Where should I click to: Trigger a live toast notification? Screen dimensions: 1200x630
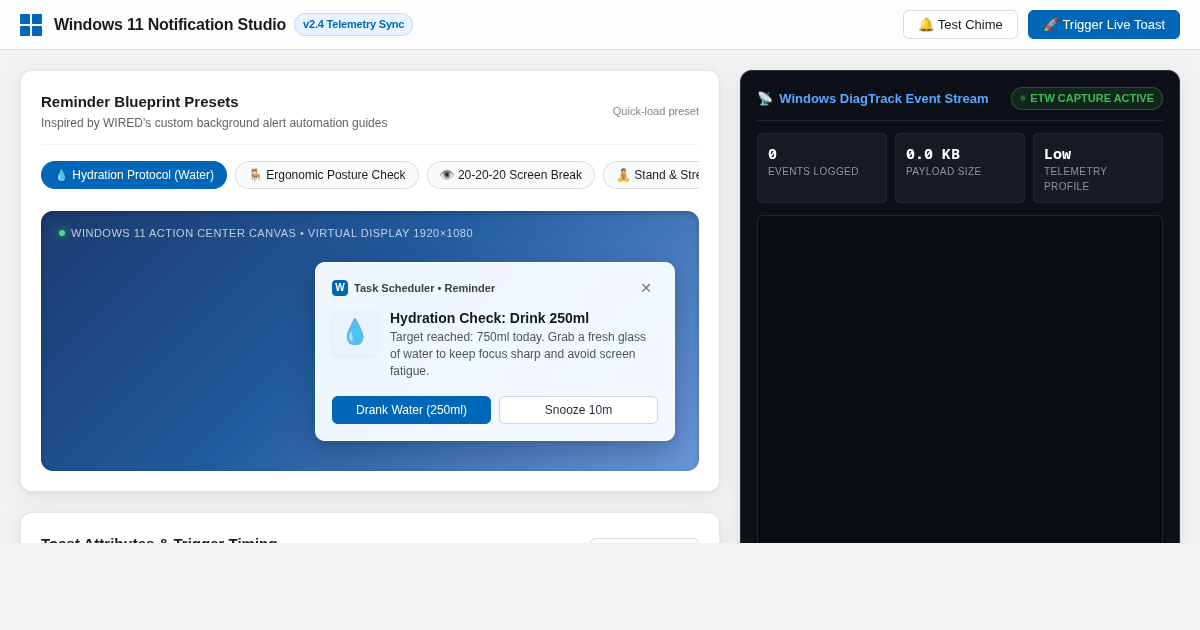[1104, 25]
